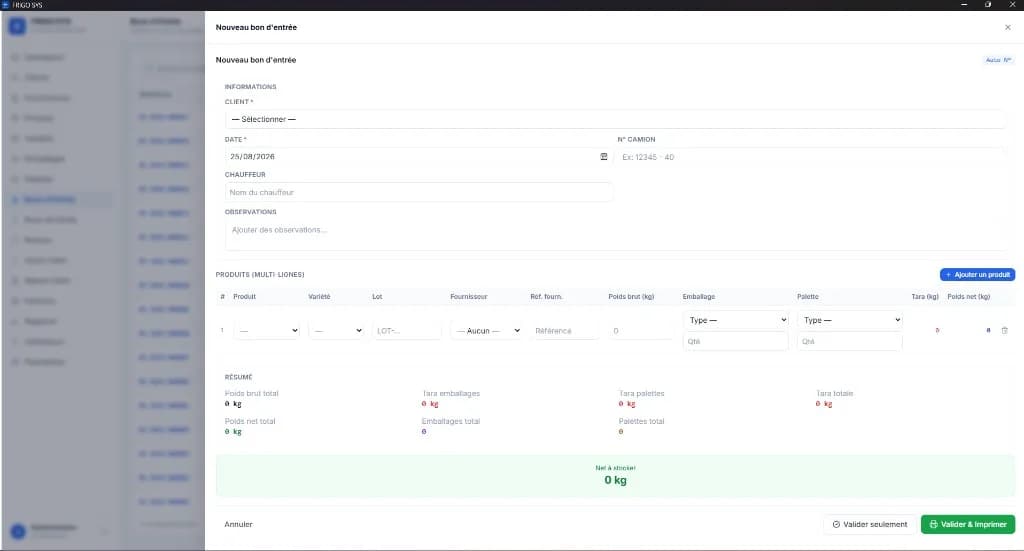
Task: Click Valider seulement button
Action: coord(869,524)
